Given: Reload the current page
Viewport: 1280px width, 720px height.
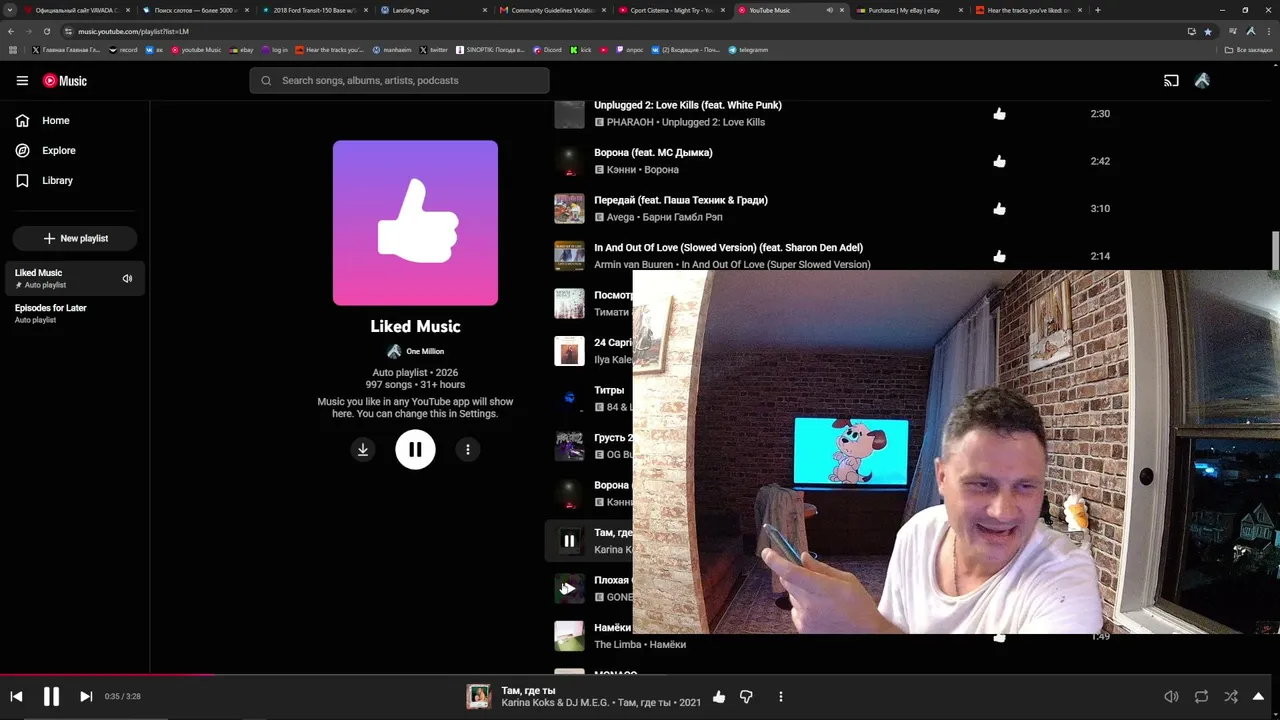Looking at the screenshot, I should 46,31.
